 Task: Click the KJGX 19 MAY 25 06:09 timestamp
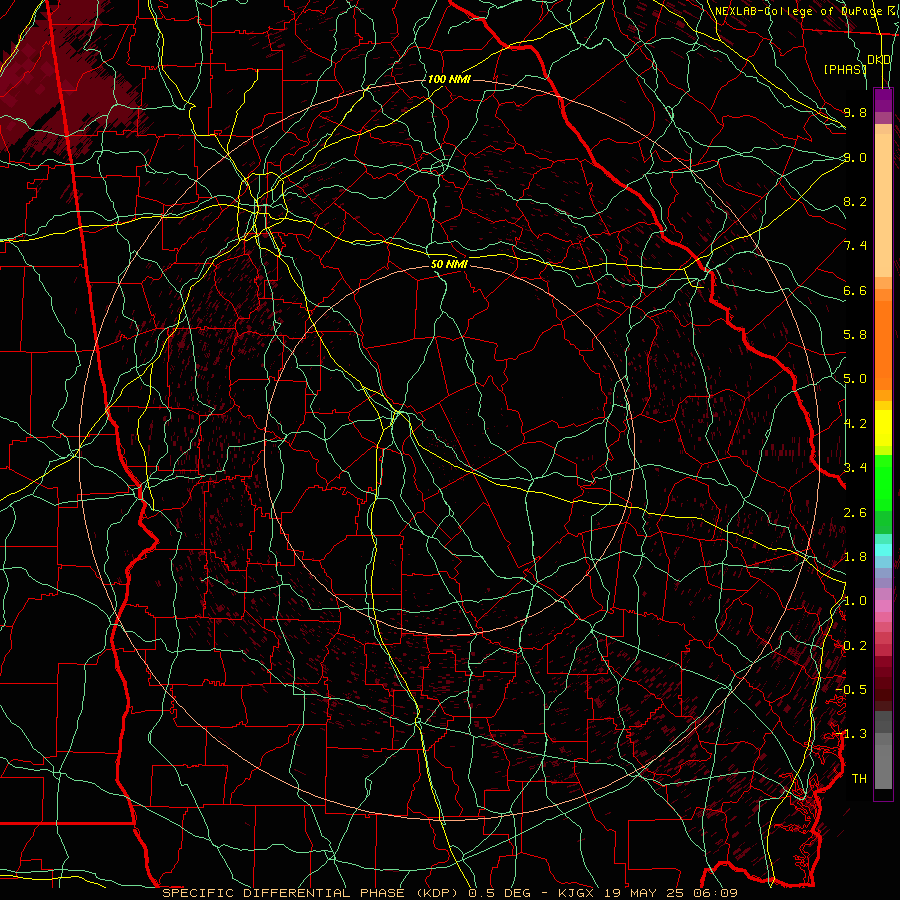point(647,893)
